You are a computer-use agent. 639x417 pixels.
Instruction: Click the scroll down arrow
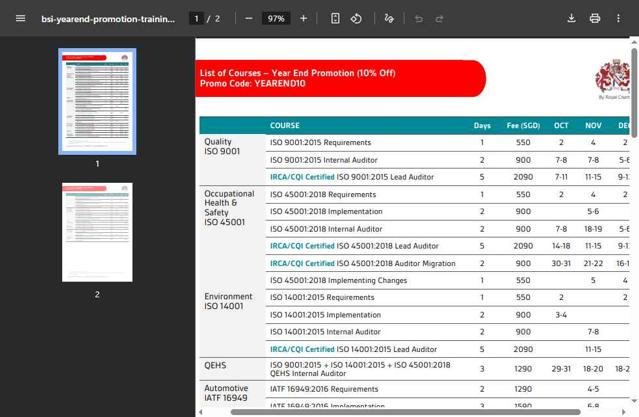[634, 401]
